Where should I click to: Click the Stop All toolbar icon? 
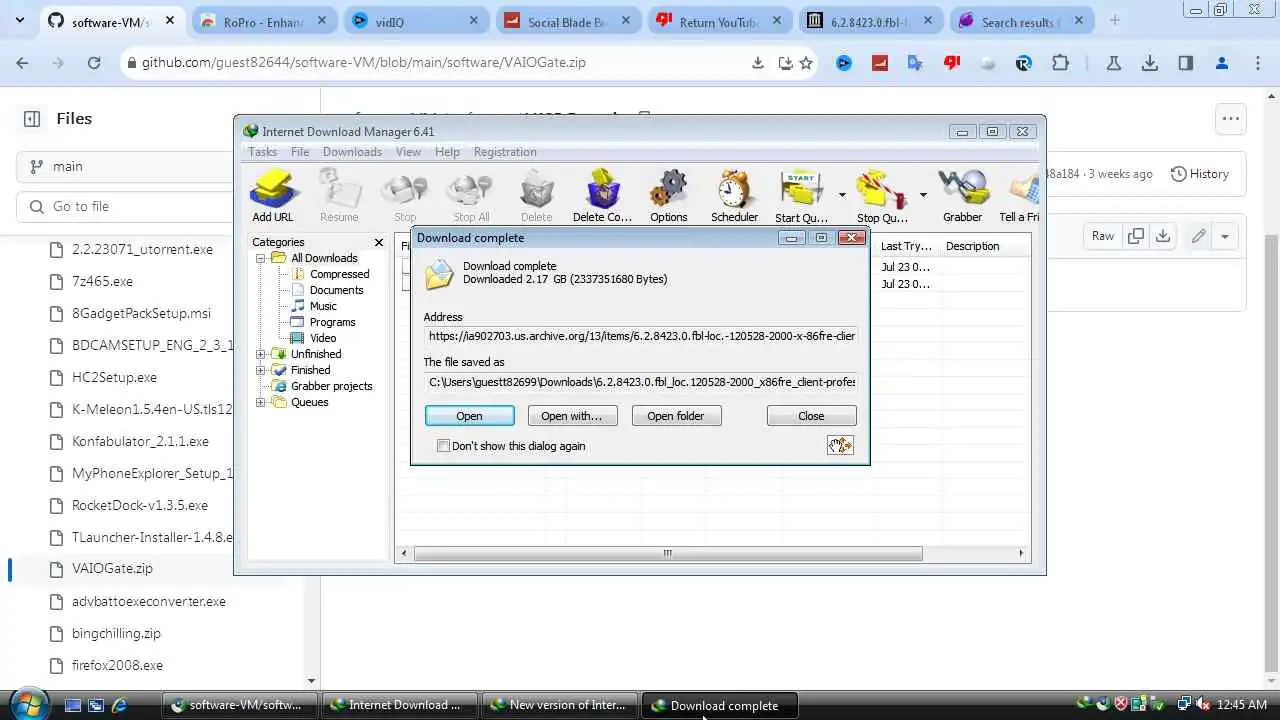click(471, 196)
